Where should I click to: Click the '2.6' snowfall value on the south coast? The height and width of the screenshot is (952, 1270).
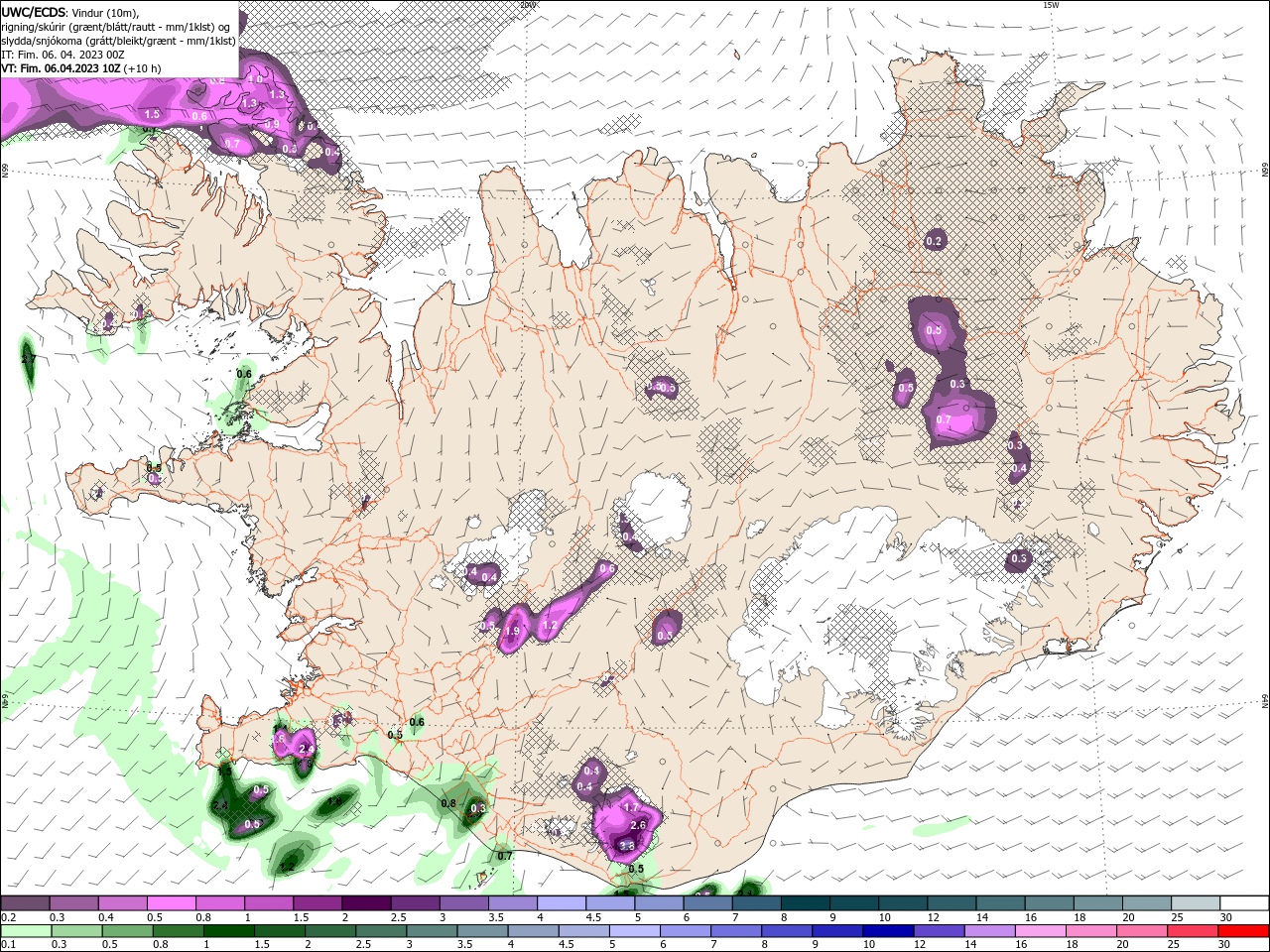coord(638,825)
